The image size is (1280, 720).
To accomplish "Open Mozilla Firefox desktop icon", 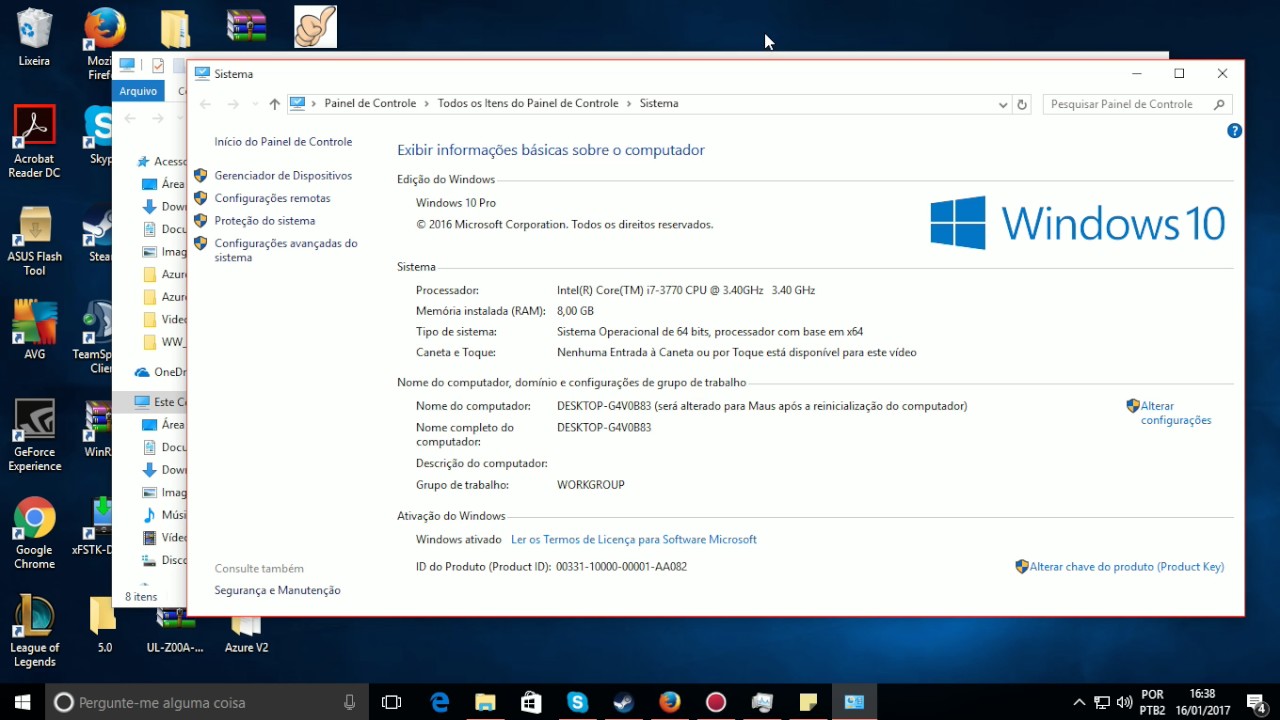I will [x=102, y=44].
